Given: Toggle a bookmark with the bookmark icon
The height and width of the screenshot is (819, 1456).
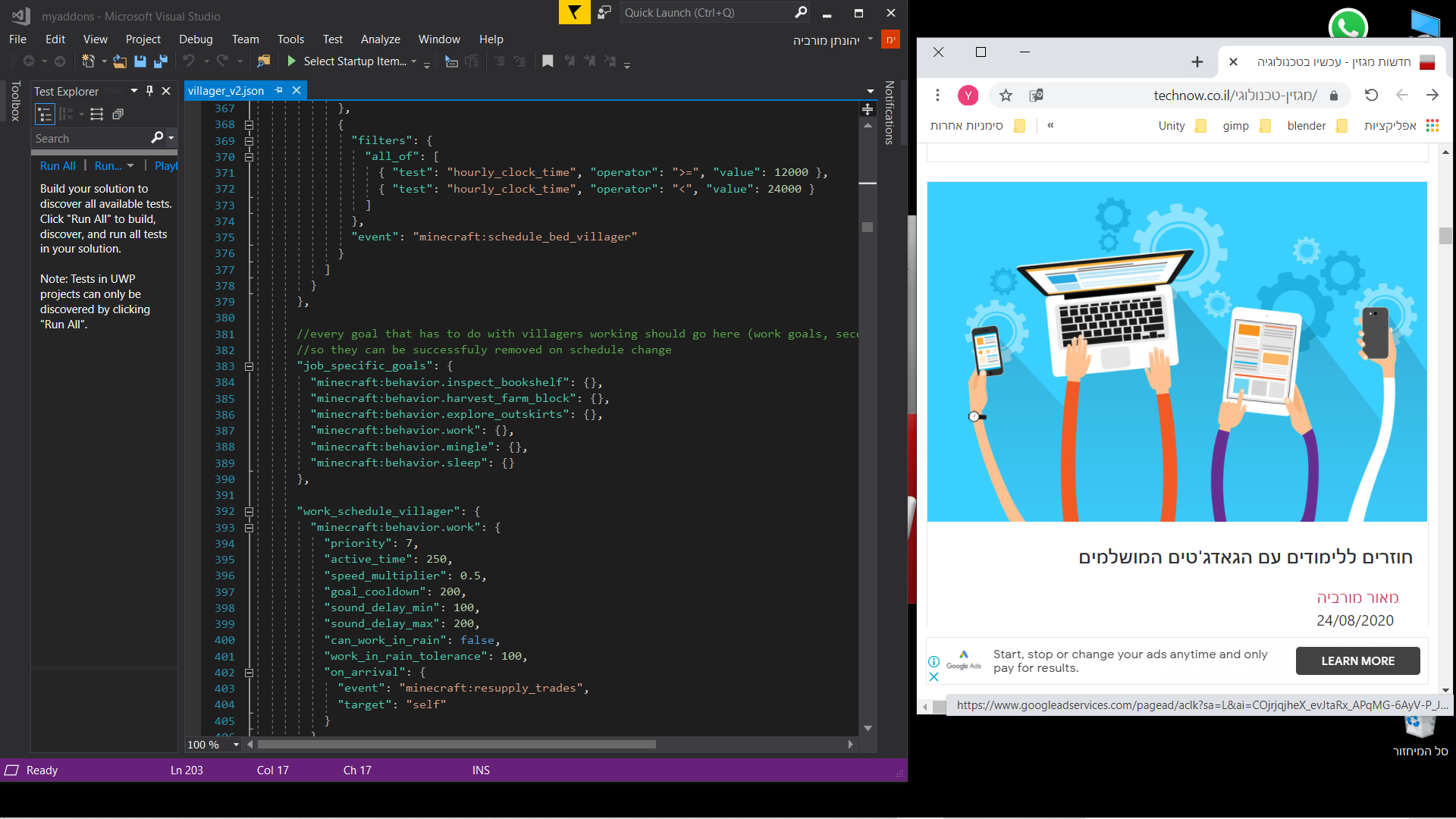Looking at the screenshot, I should tap(548, 61).
